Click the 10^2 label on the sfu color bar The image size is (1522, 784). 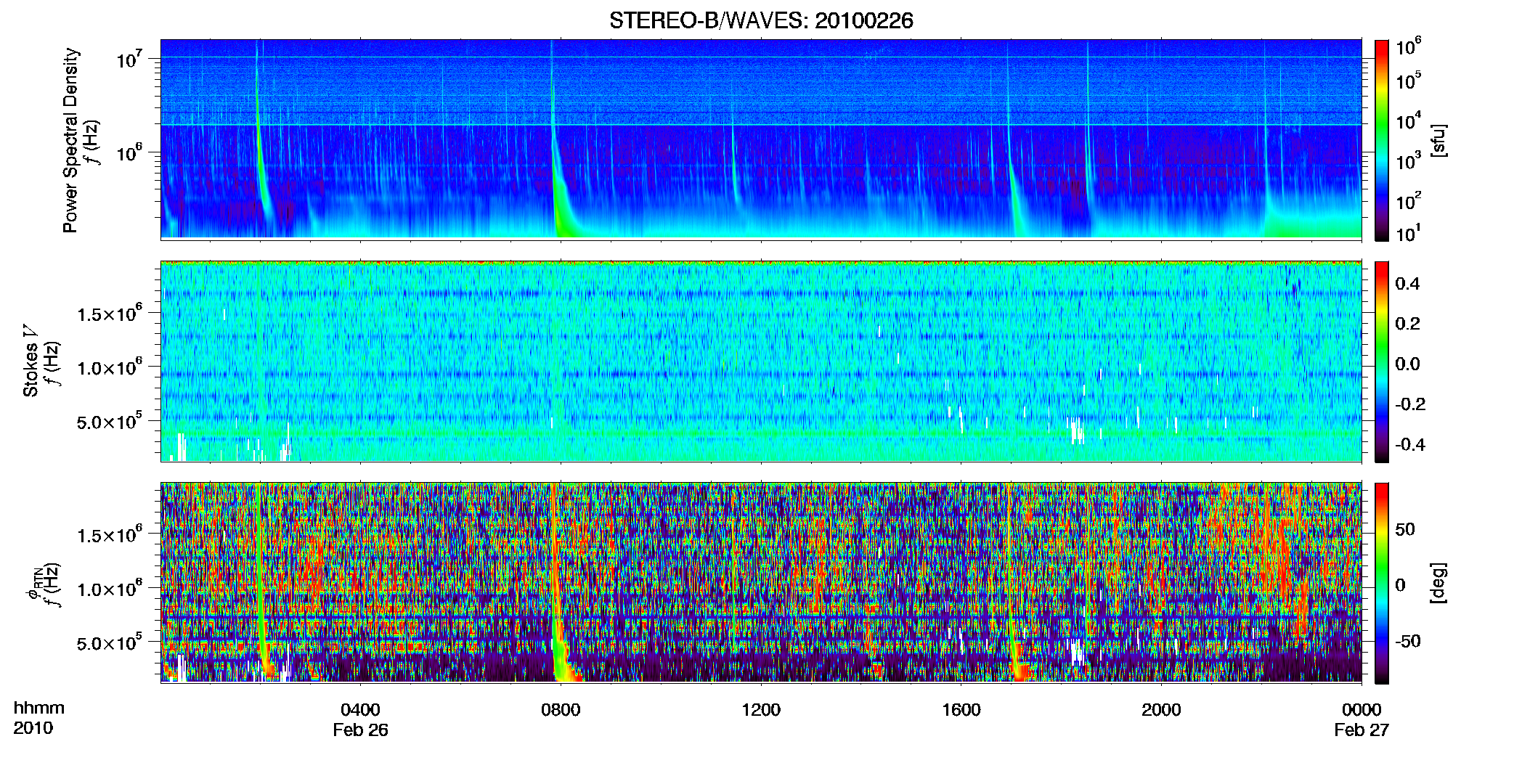pyautogui.click(x=1408, y=201)
